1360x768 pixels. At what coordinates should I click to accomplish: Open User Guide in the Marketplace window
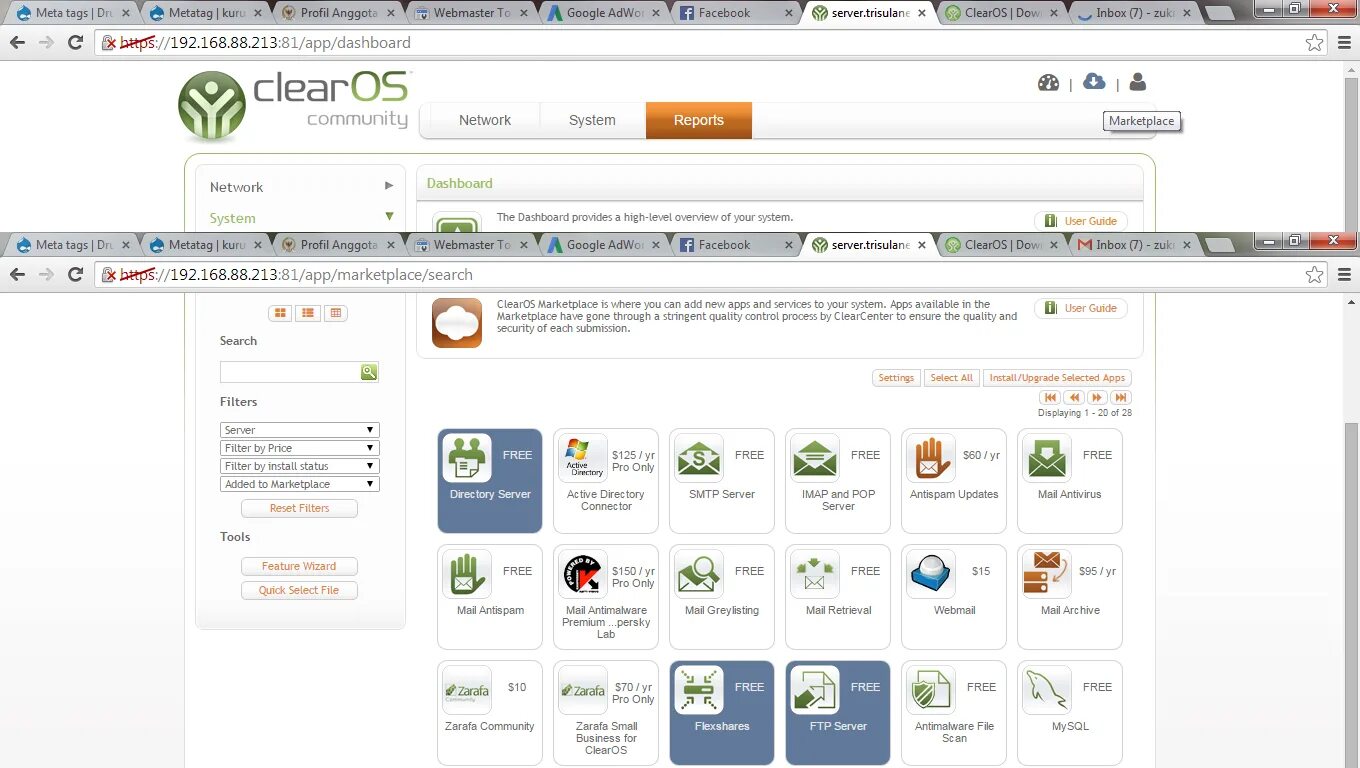coord(1081,308)
